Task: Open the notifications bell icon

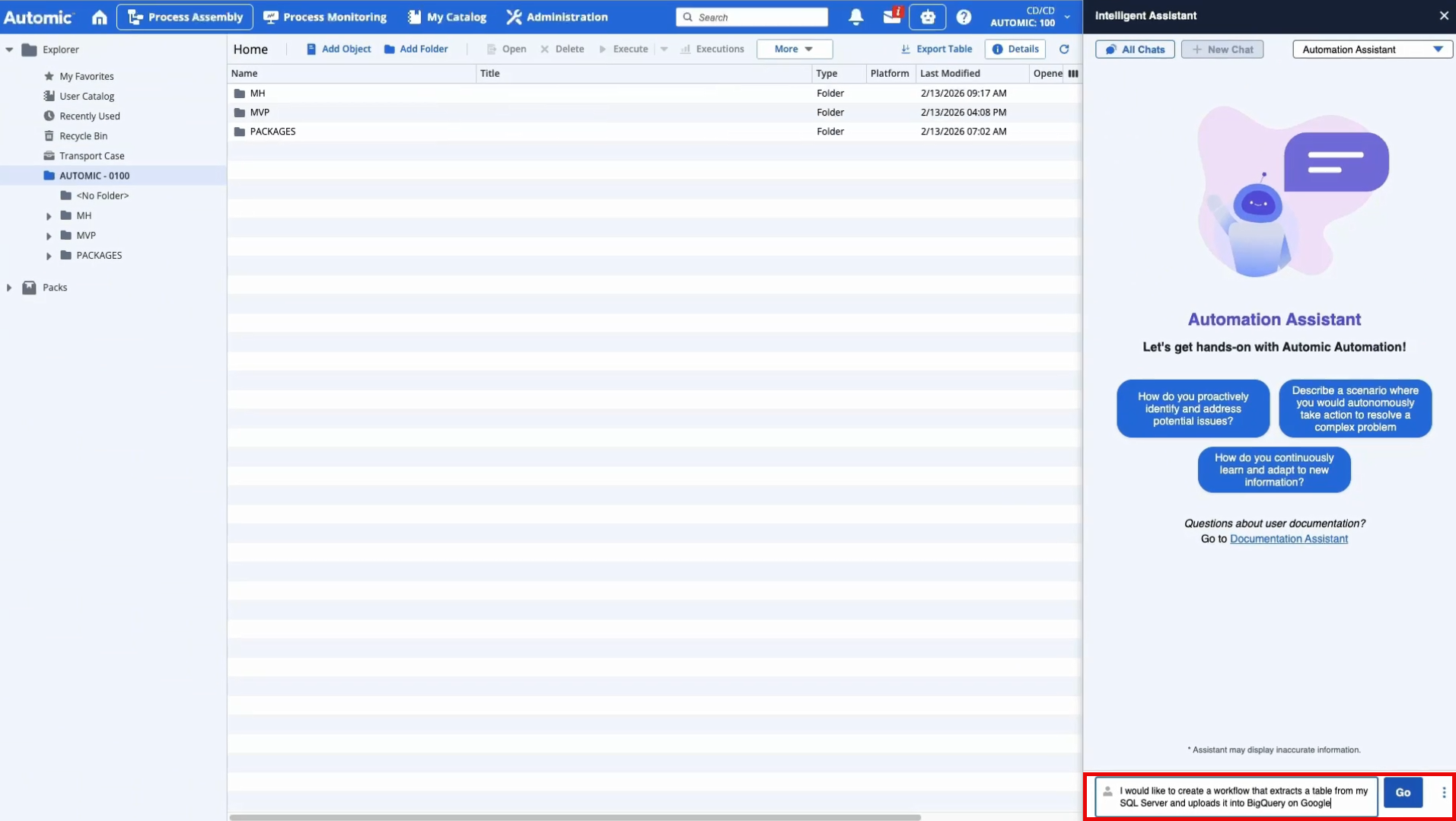Action: pos(855,17)
